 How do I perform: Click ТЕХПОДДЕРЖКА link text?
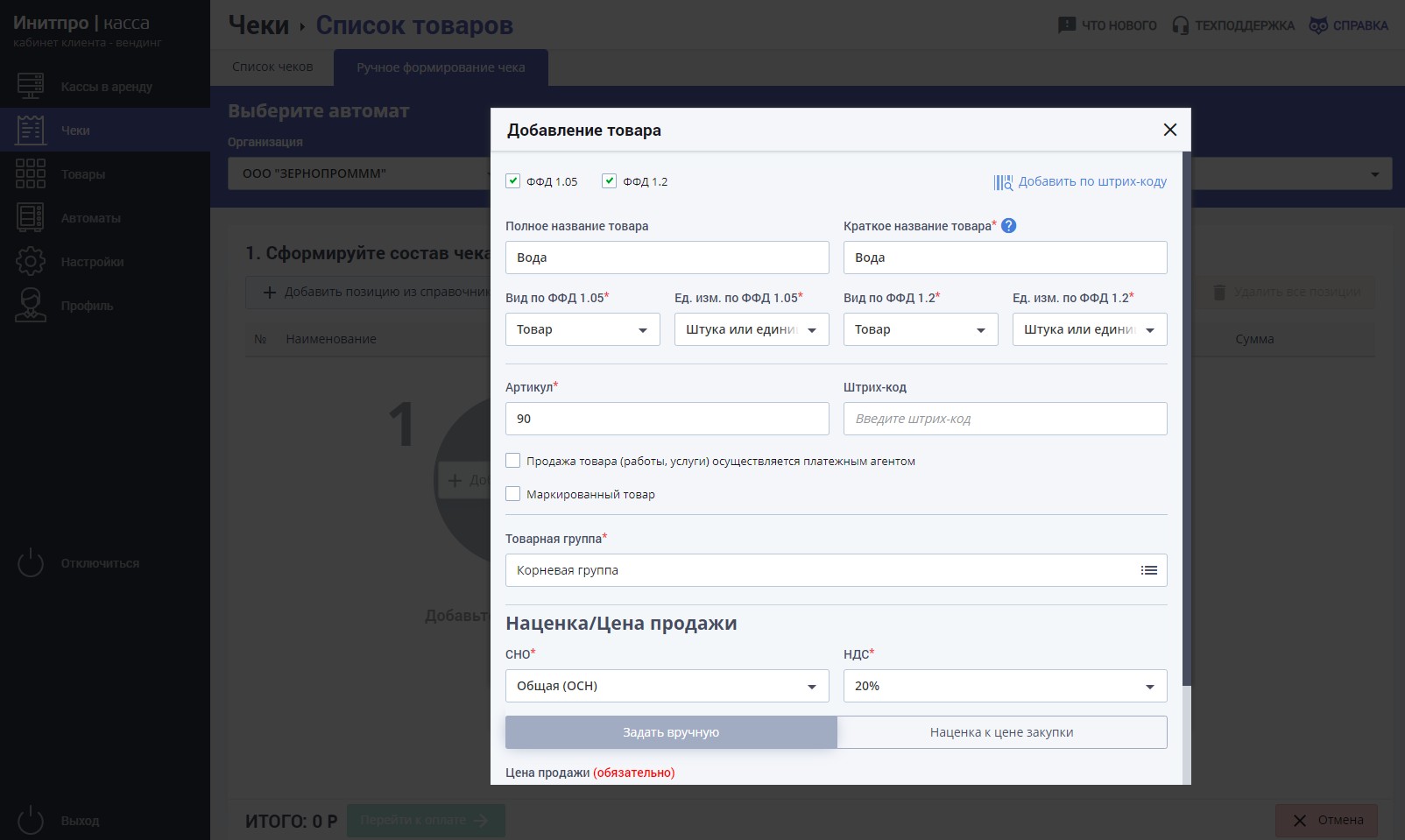tap(1244, 25)
